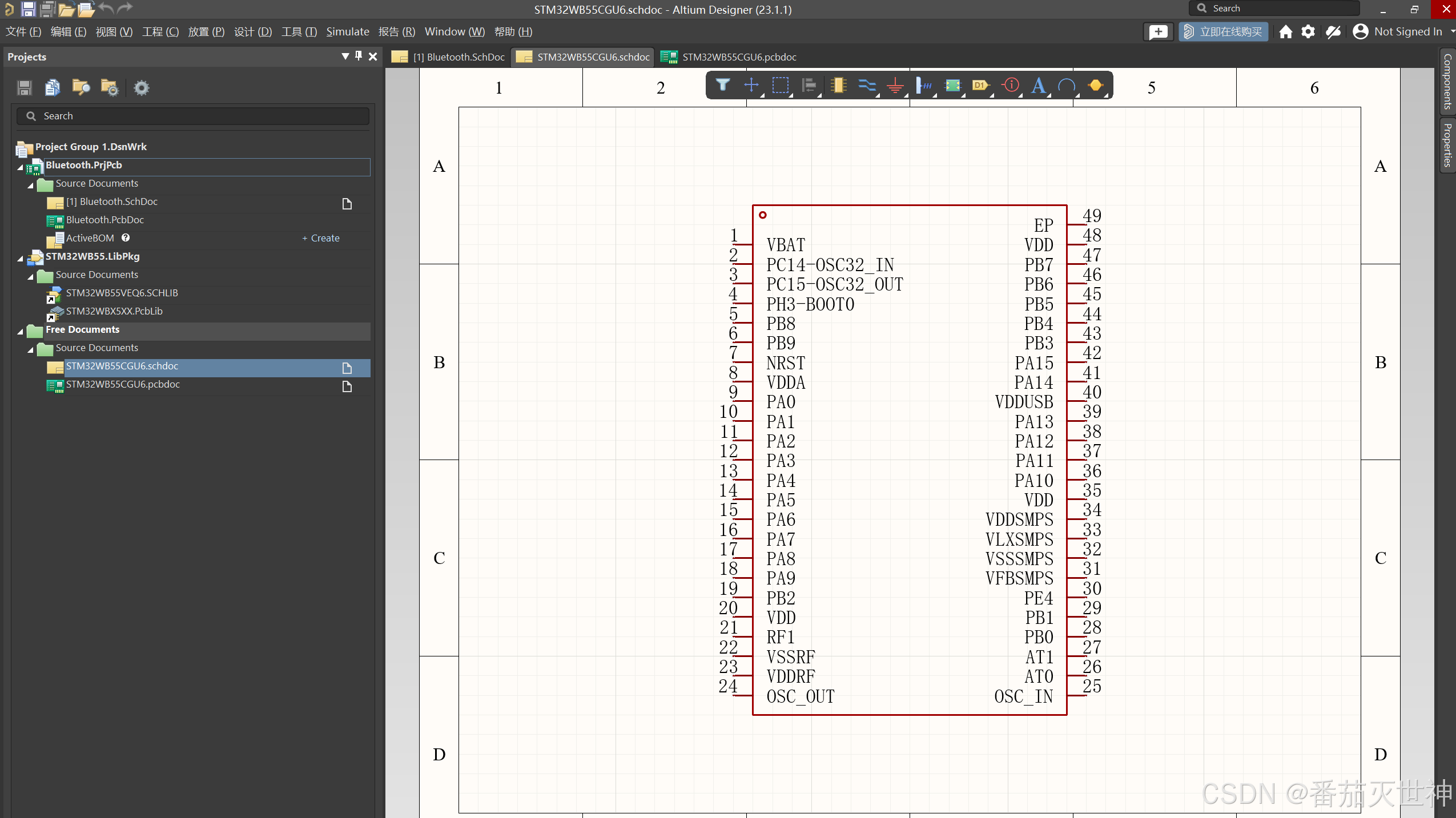
Task: Choose the Place Wire tool icon
Action: point(867,85)
